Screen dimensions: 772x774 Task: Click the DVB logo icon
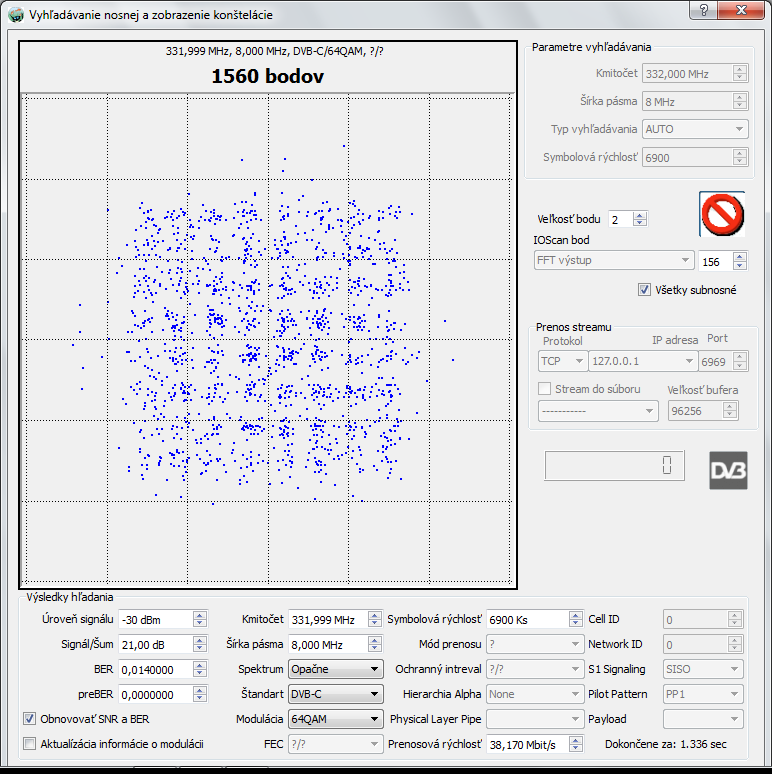click(x=728, y=470)
